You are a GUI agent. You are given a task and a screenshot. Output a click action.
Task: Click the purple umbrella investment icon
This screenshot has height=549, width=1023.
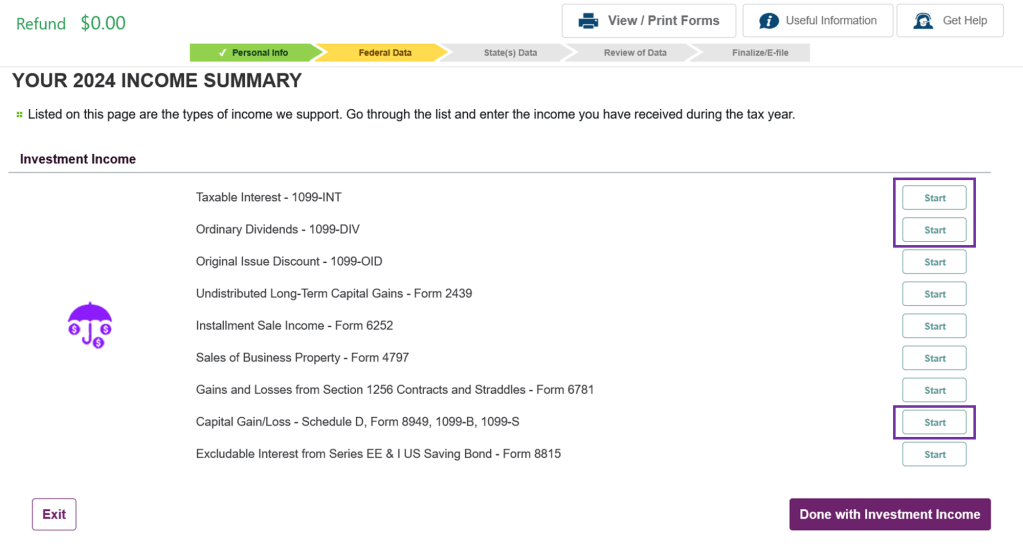[90, 325]
